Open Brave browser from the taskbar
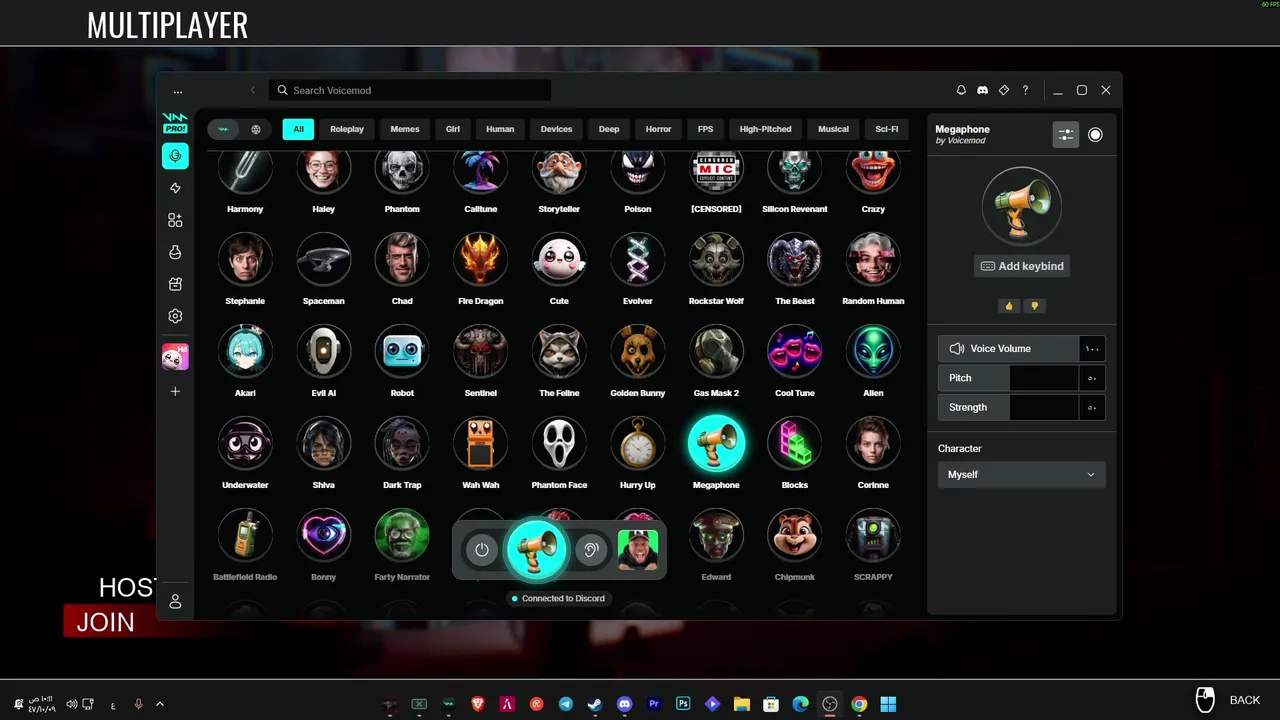The width and height of the screenshot is (1280, 720). point(478,704)
